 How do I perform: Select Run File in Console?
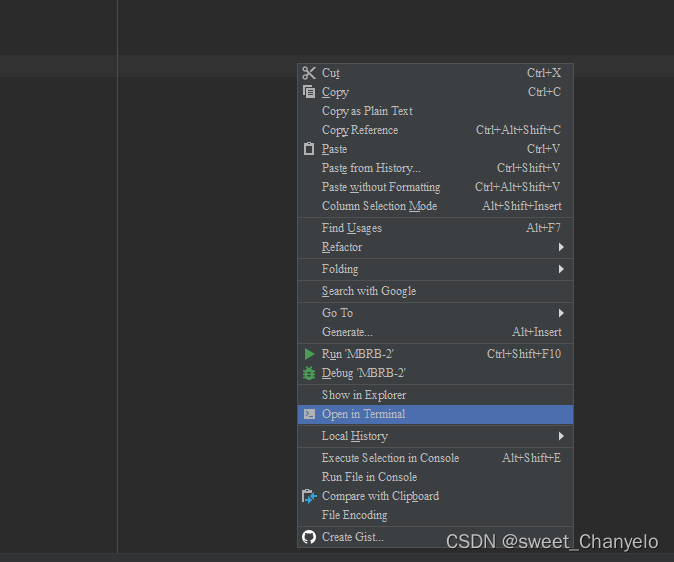[x=435, y=477]
